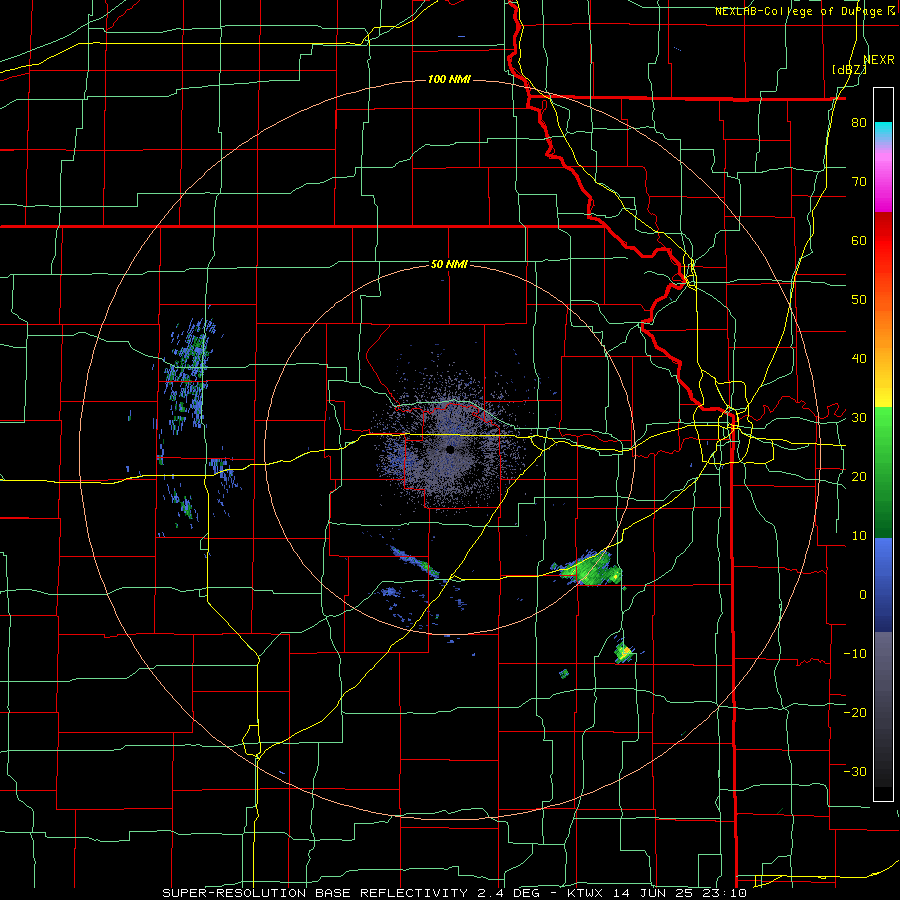Select the 30 dBZ scale label

(859, 417)
